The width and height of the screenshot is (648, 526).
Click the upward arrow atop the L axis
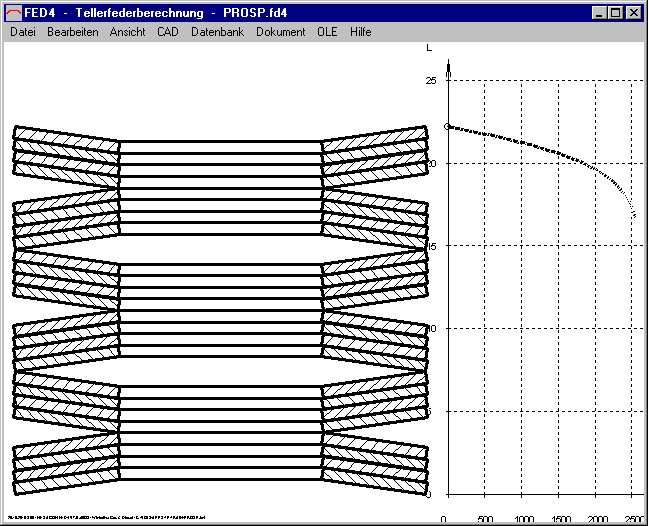(x=448, y=68)
